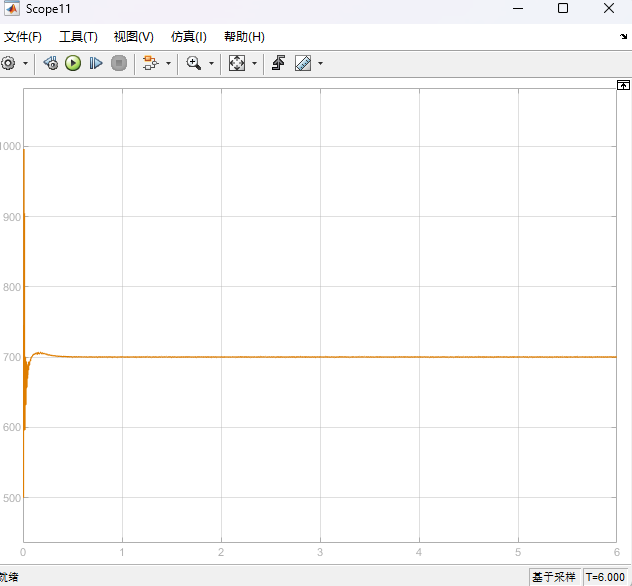Open the 工具(T) menu
The width and height of the screenshot is (632, 586).
coord(78,37)
